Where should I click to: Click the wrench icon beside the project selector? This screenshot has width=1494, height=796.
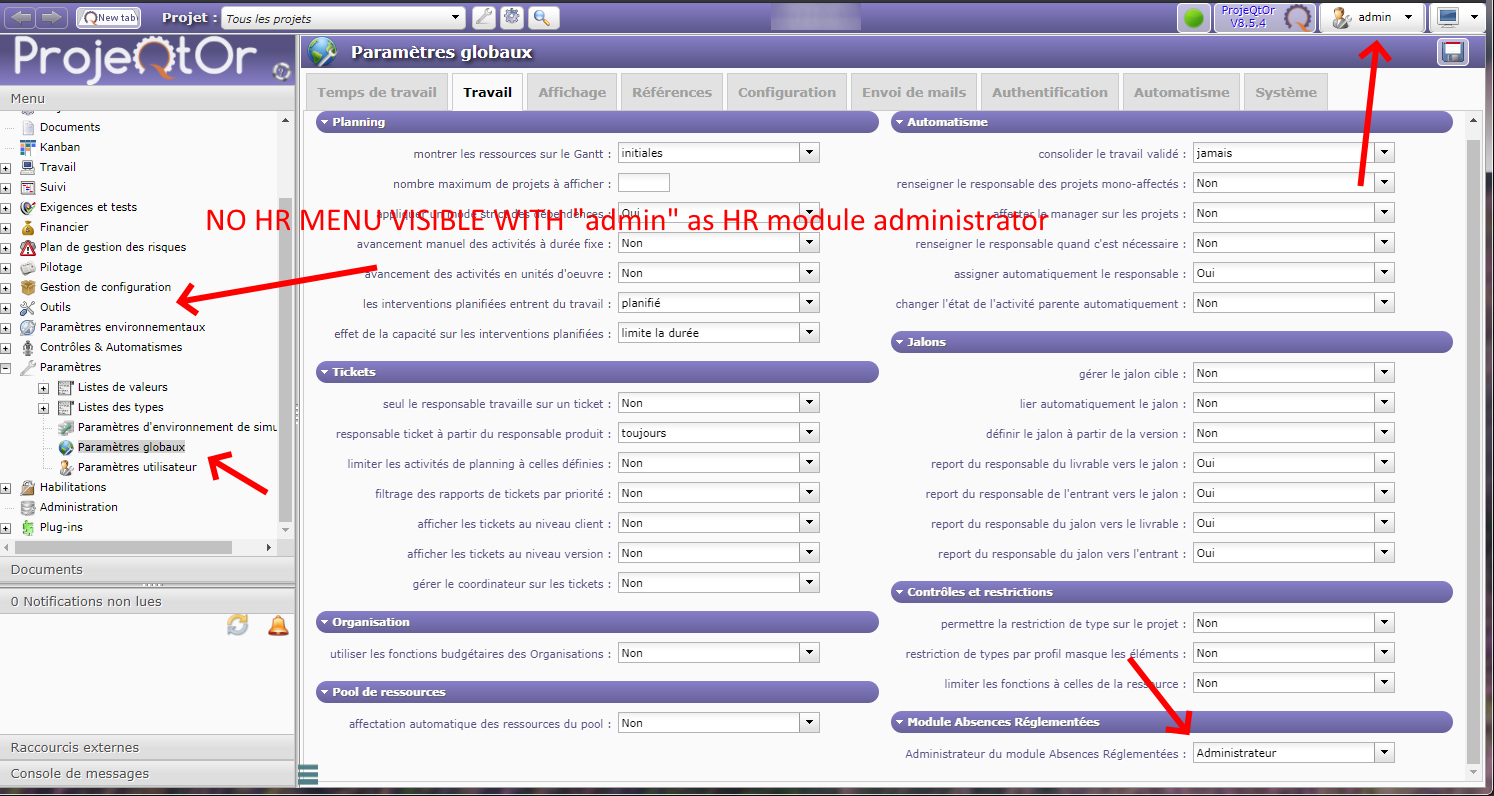pos(483,17)
